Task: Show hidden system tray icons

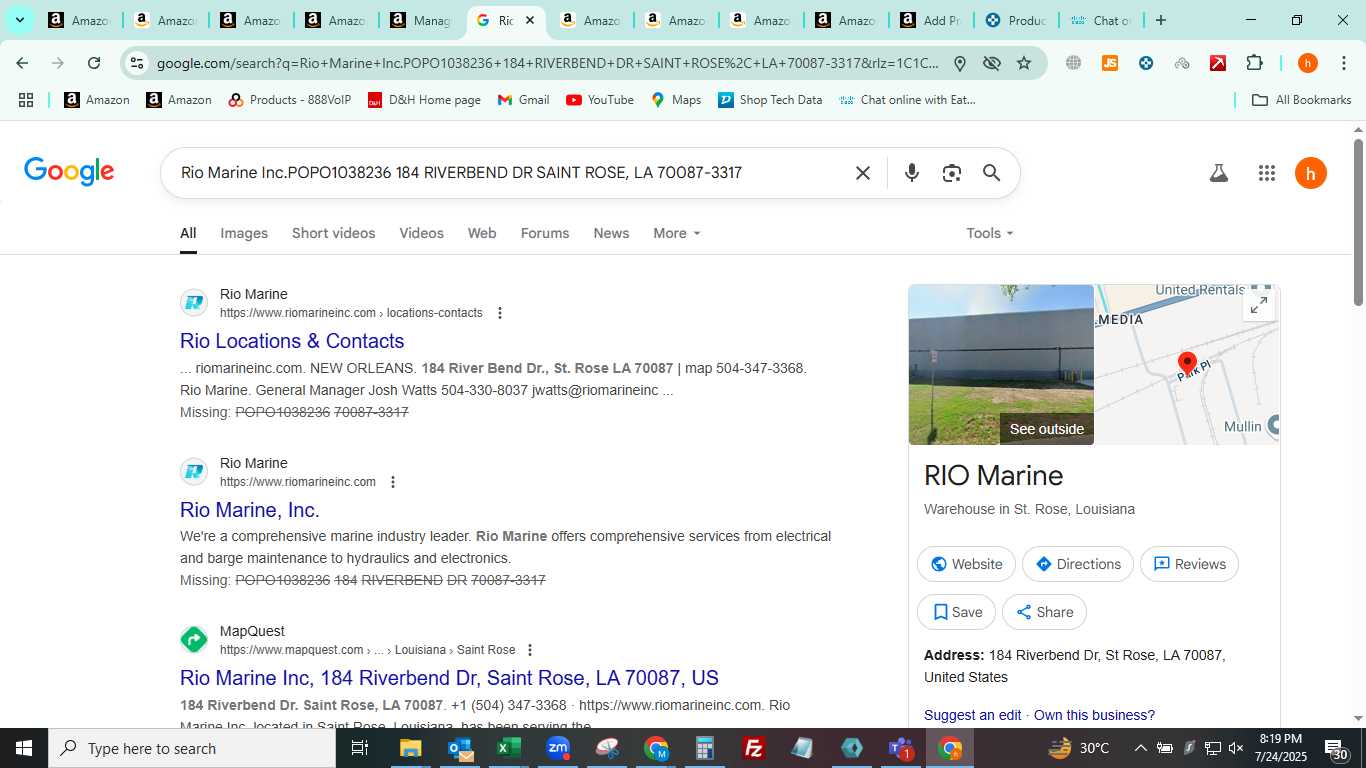Action: point(1140,748)
